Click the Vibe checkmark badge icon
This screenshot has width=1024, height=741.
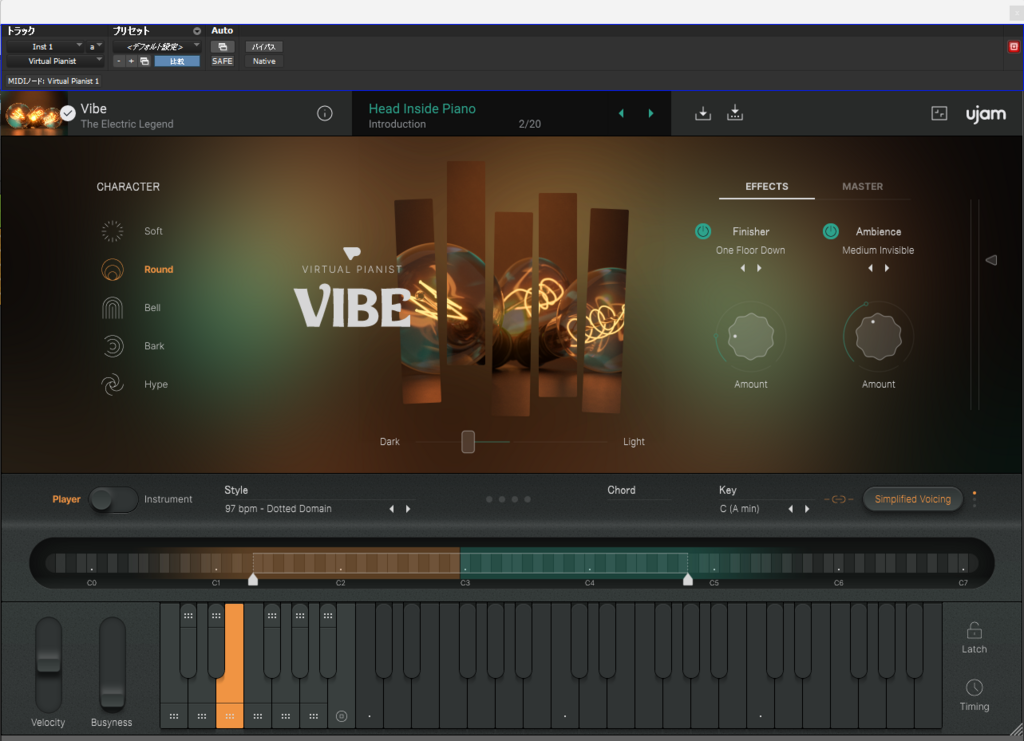(67, 114)
